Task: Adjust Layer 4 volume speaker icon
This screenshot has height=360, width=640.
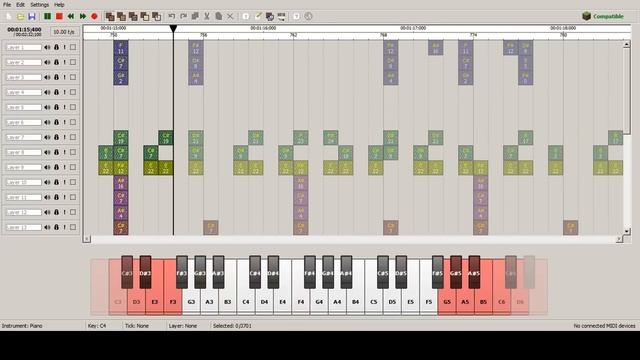Action: point(47,92)
